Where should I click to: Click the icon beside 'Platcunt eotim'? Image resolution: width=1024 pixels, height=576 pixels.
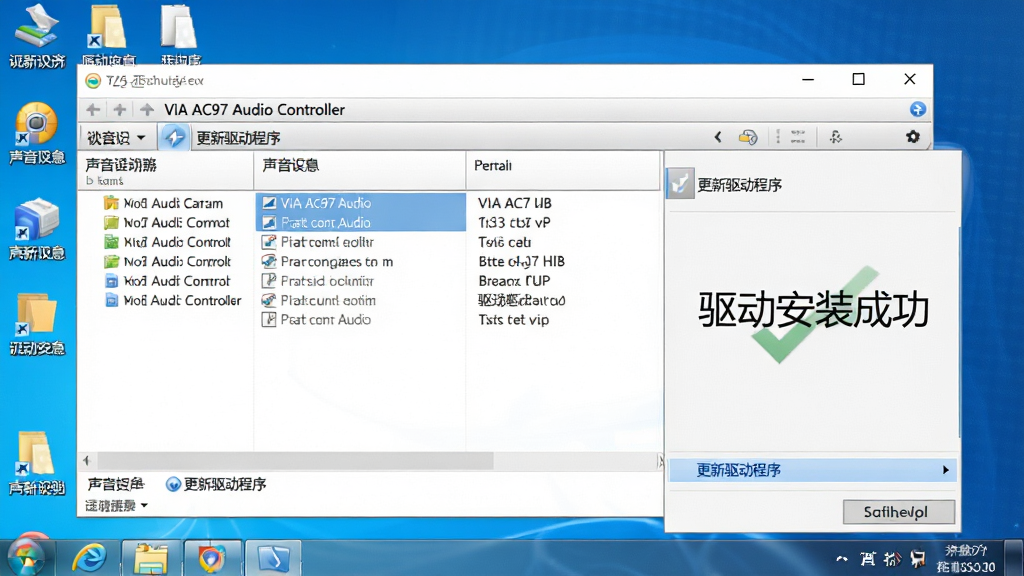269,300
